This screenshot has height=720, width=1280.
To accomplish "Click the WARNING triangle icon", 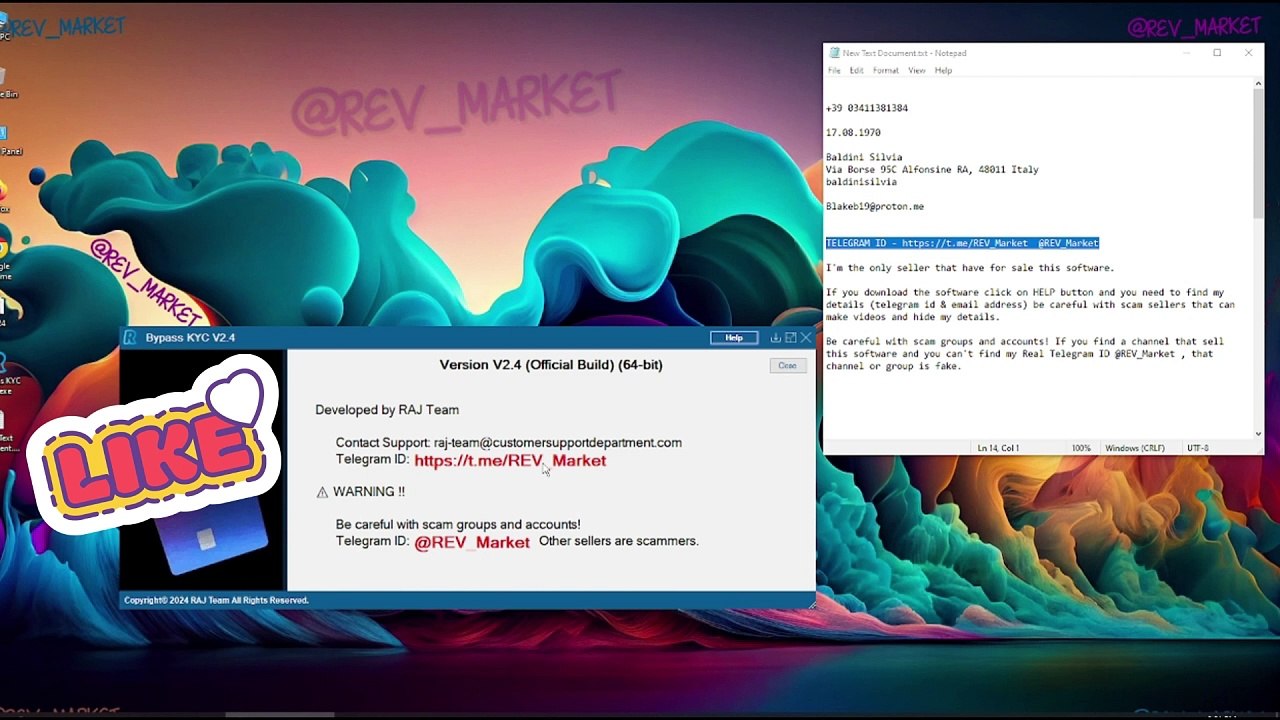I will tap(322, 492).
